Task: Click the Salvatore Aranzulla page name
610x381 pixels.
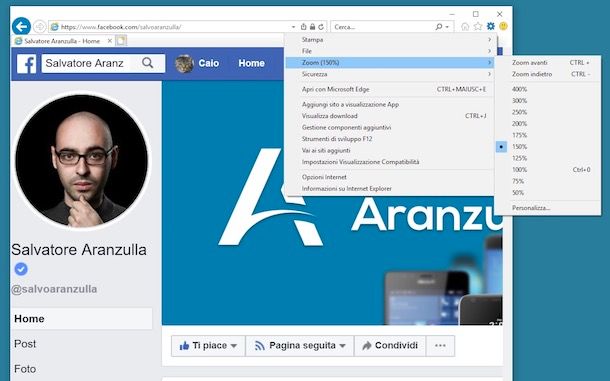Action: [x=79, y=249]
